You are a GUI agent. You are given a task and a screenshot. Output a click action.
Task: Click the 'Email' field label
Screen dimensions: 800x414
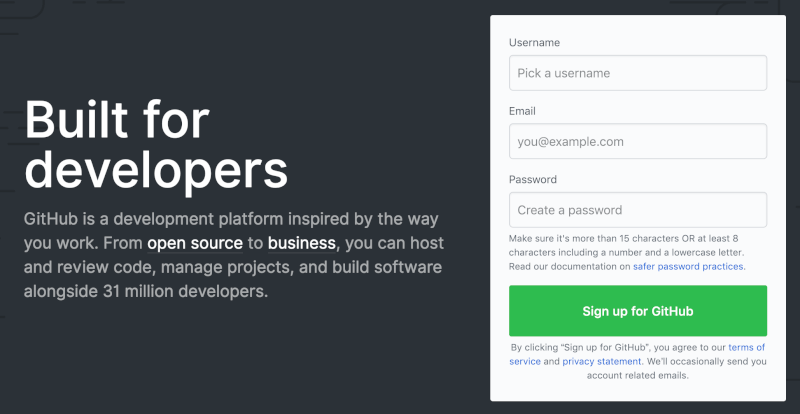(522, 111)
